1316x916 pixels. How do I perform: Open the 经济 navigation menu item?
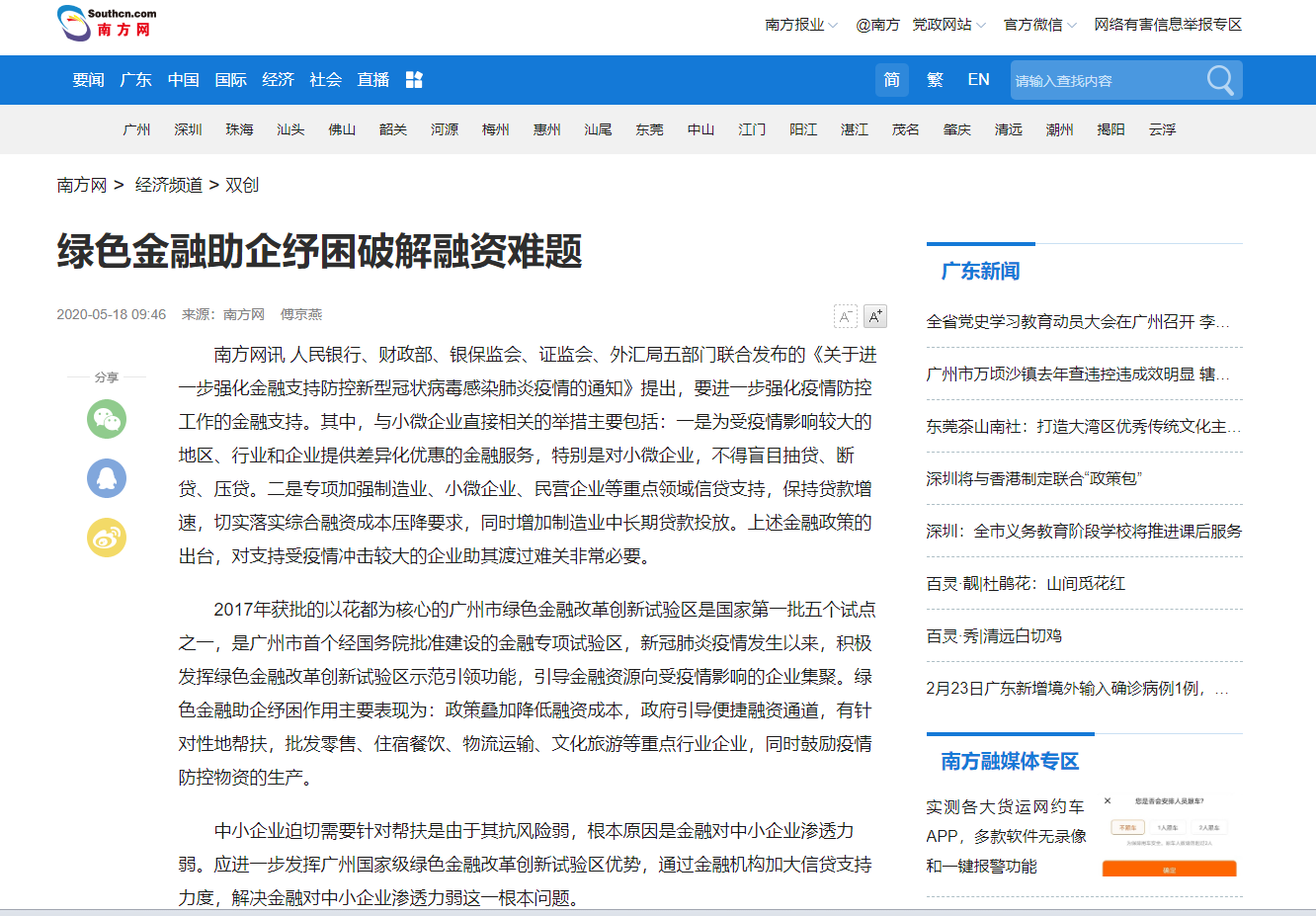point(278,80)
